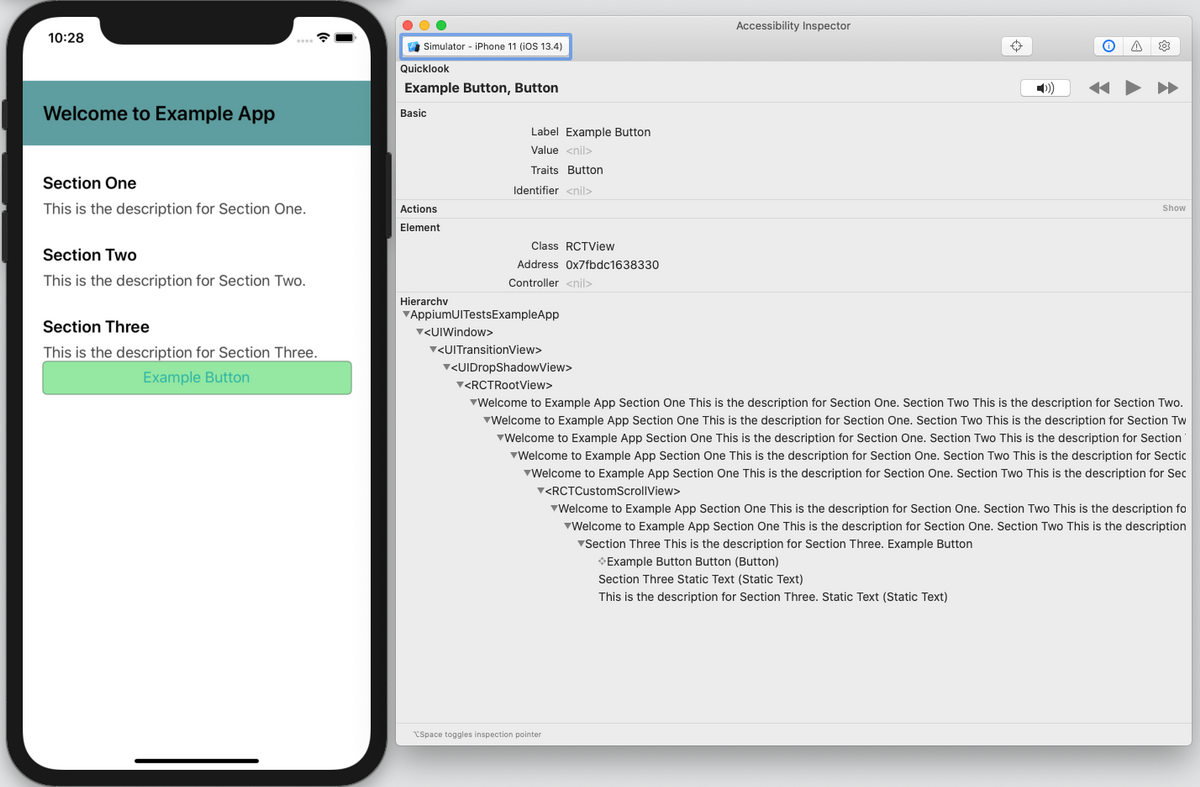Toggle the speak speaker button
Viewport: 1200px width, 787px height.
click(x=1045, y=88)
